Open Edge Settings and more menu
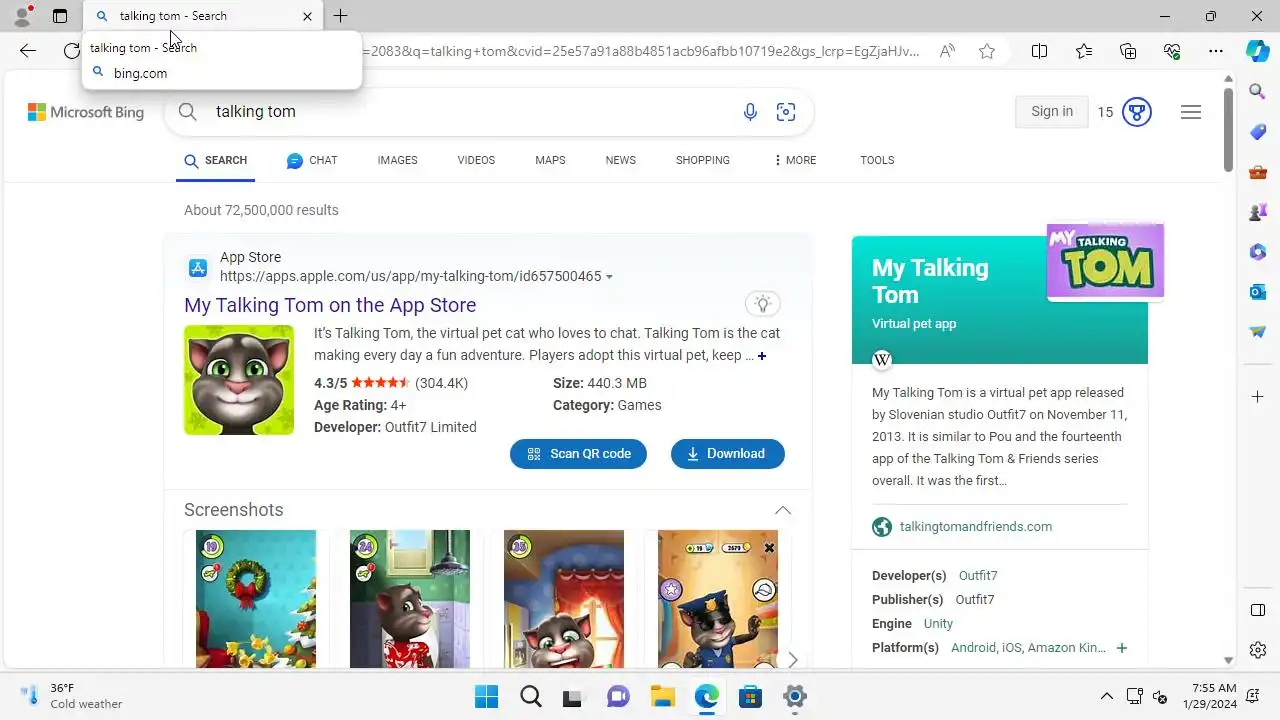The height and width of the screenshot is (720, 1280). (x=1216, y=51)
